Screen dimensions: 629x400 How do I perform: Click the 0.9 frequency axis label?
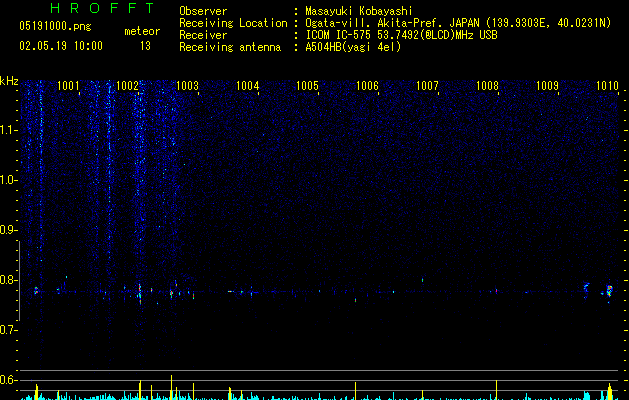[9, 230]
